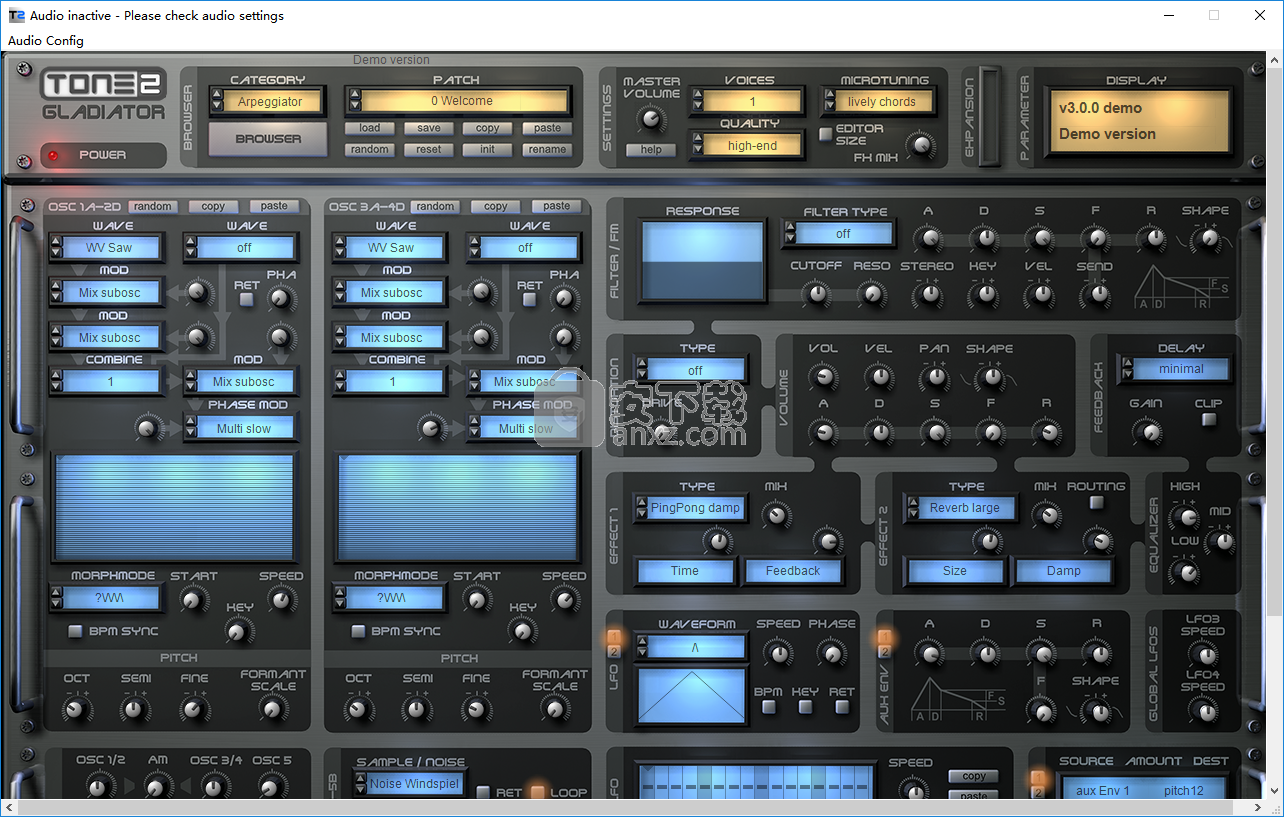Select LFO tab 1

point(614,637)
